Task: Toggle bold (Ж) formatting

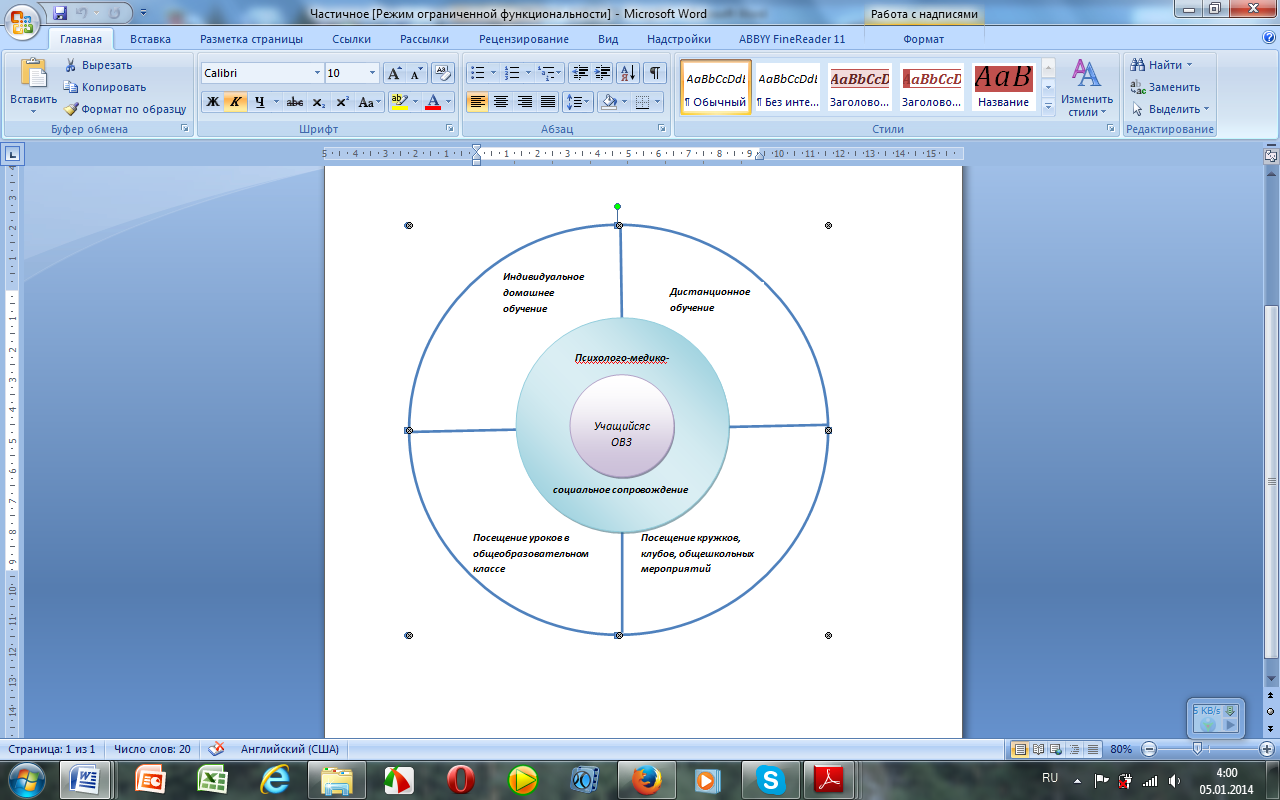Action: pyautogui.click(x=212, y=102)
